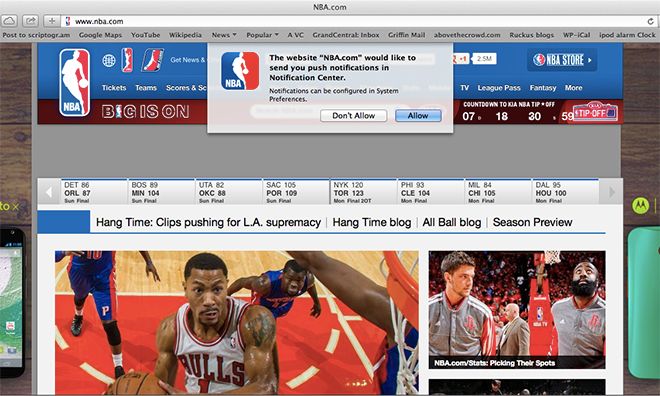This screenshot has width=660, height=396.
Task: Click the D-League logo icon in header
Action: [152, 60]
